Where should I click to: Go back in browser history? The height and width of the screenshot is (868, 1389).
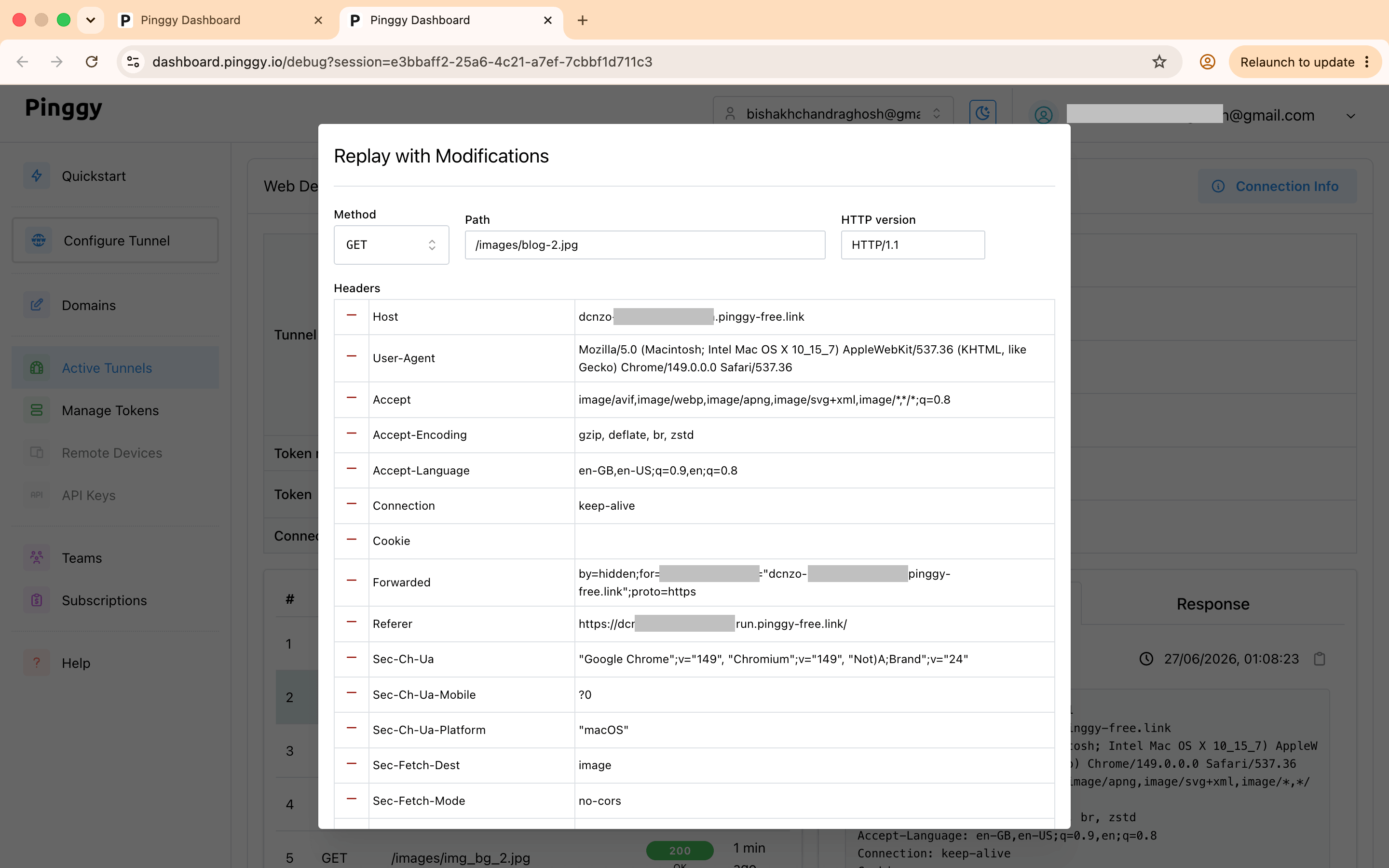click(x=23, y=62)
